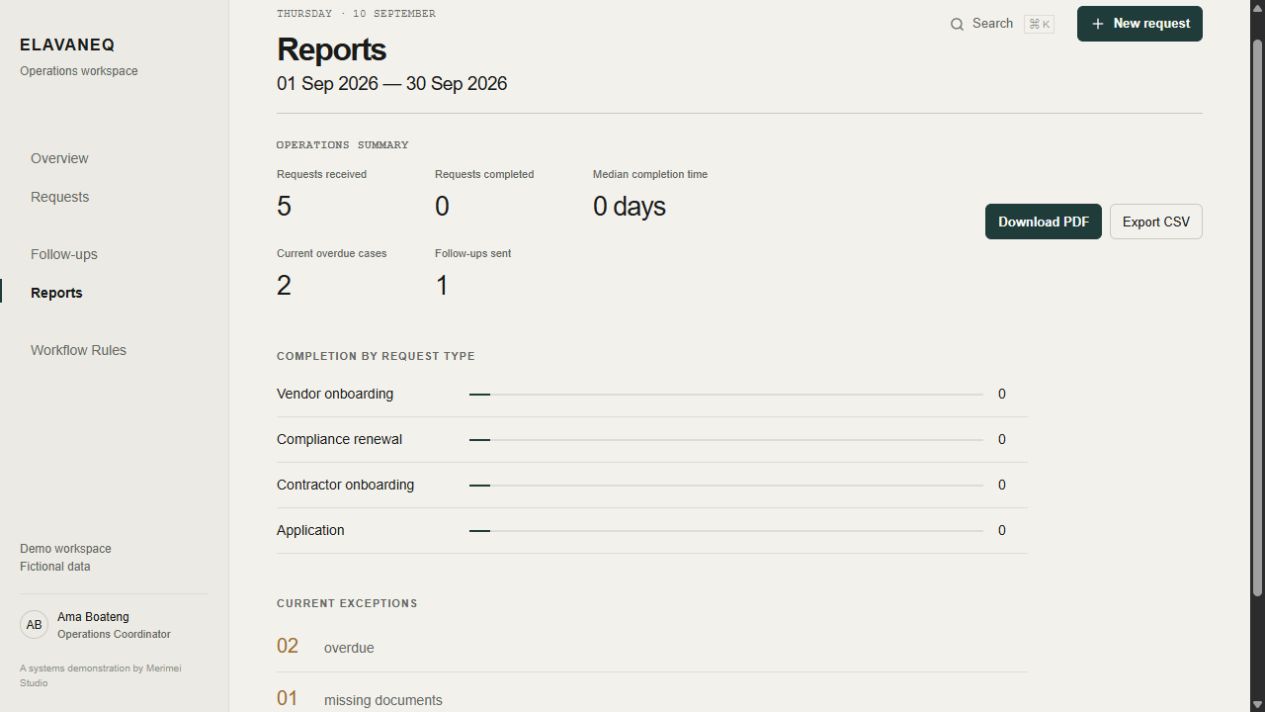Image resolution: width=1265 pixels, height=712 pixels.
Task: Click the Contractor onboarding progress bar
Action: point(726,485)
